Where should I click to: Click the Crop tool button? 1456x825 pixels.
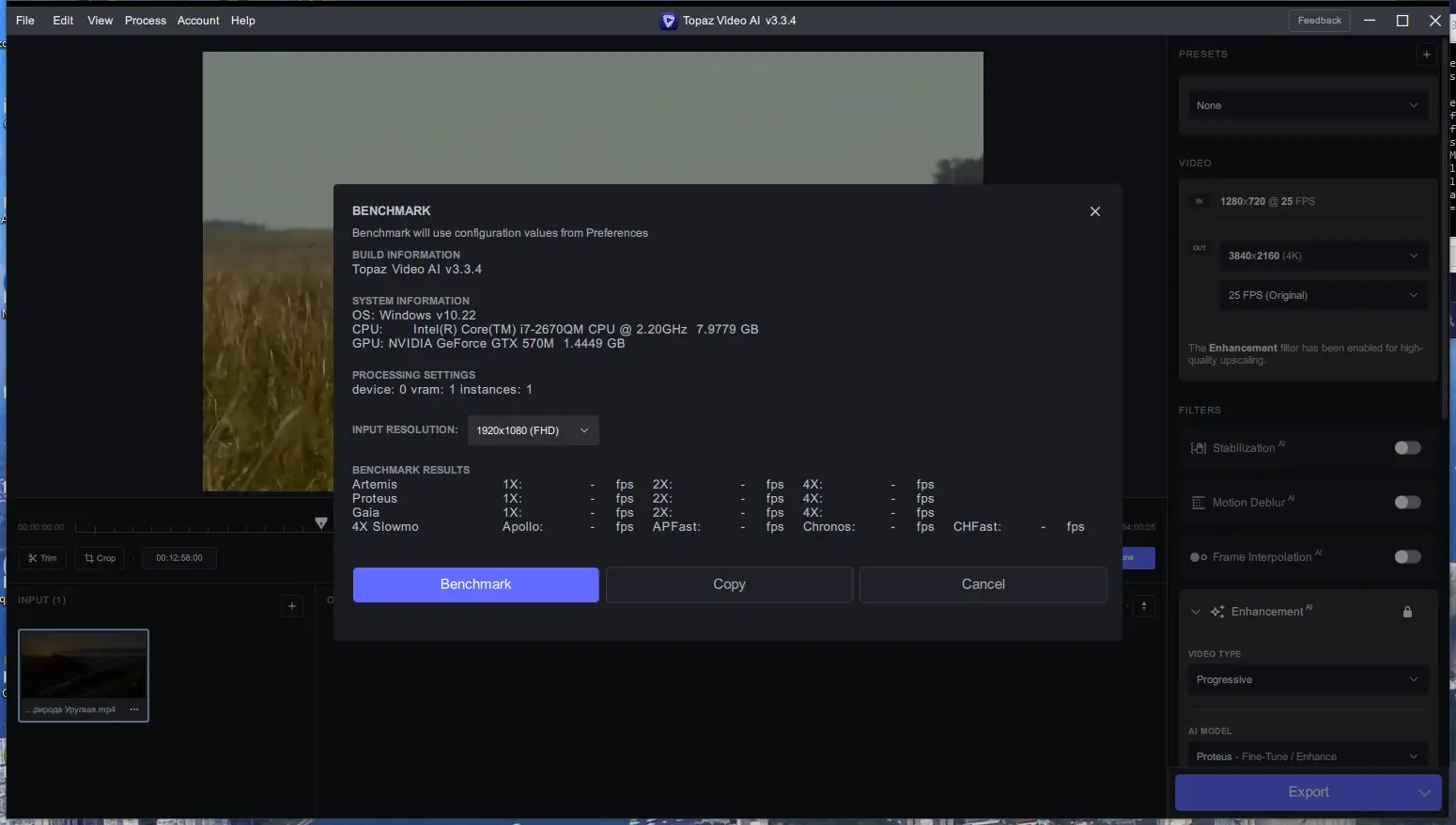pyautogui.click(x=100, y=558)
